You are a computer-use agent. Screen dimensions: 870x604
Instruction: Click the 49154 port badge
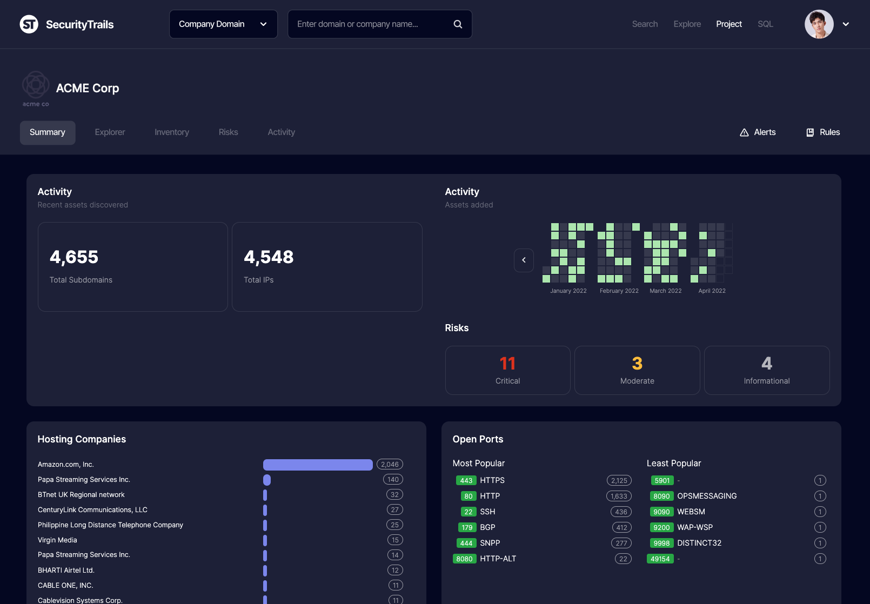(x=660, y=559)
